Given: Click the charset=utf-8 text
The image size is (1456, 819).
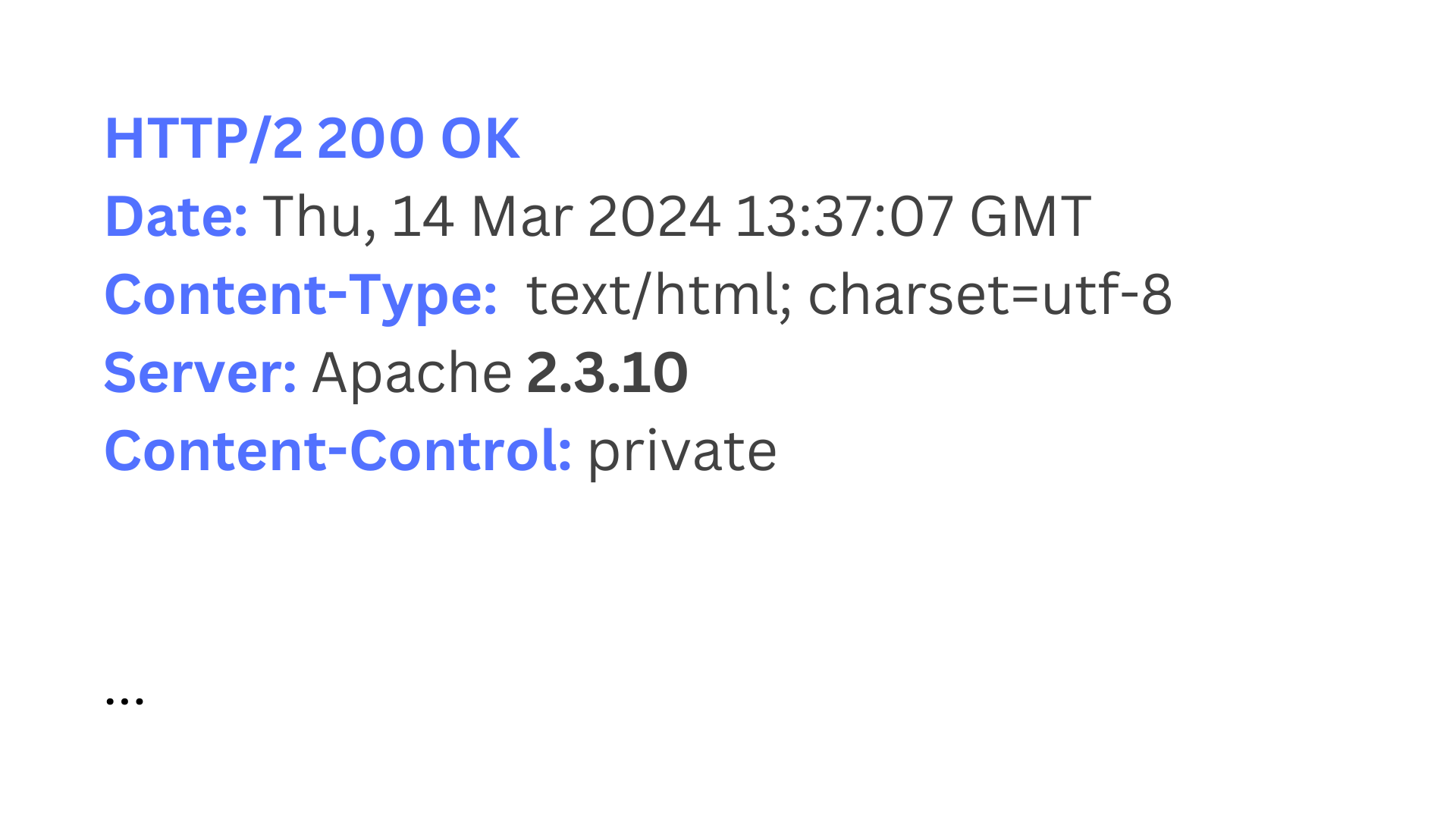Looking at the screenshot, I should pos(990,295).
